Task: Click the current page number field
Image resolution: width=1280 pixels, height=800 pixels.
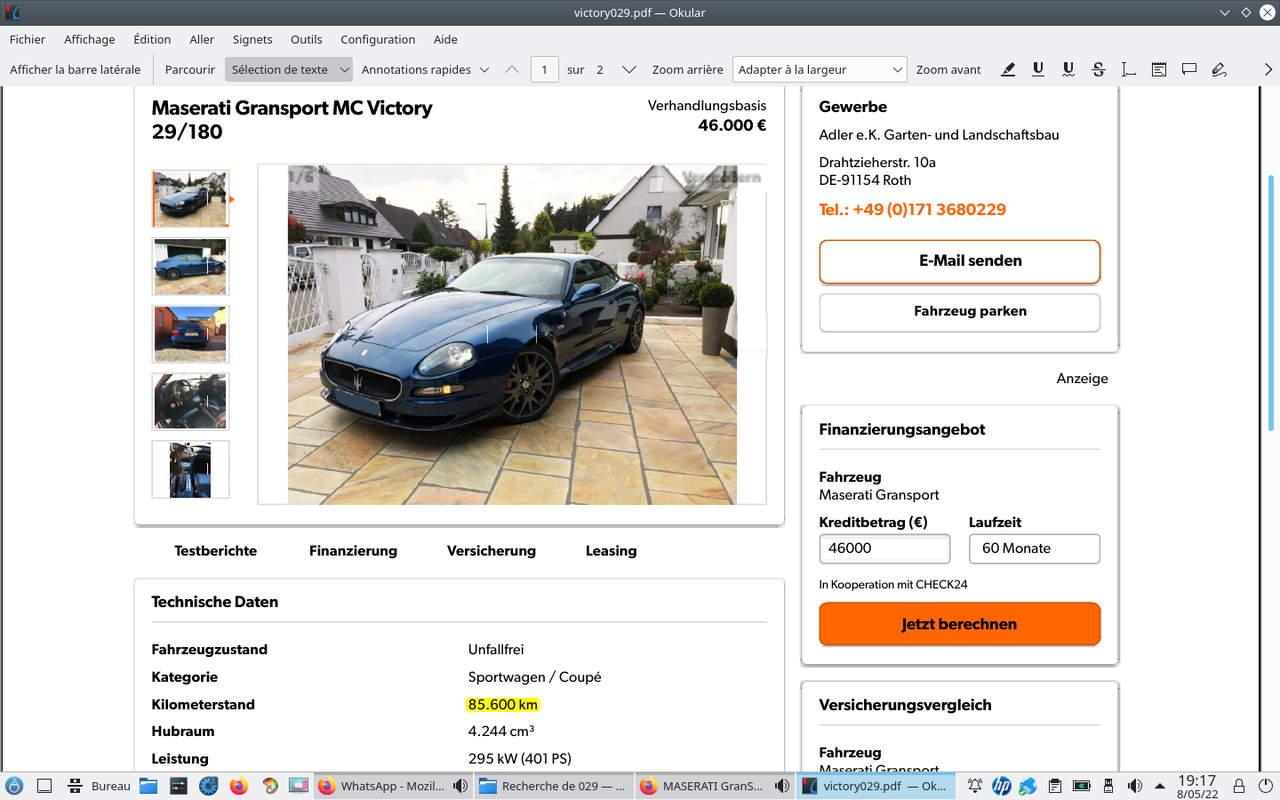Action: [x=545, y=70]
